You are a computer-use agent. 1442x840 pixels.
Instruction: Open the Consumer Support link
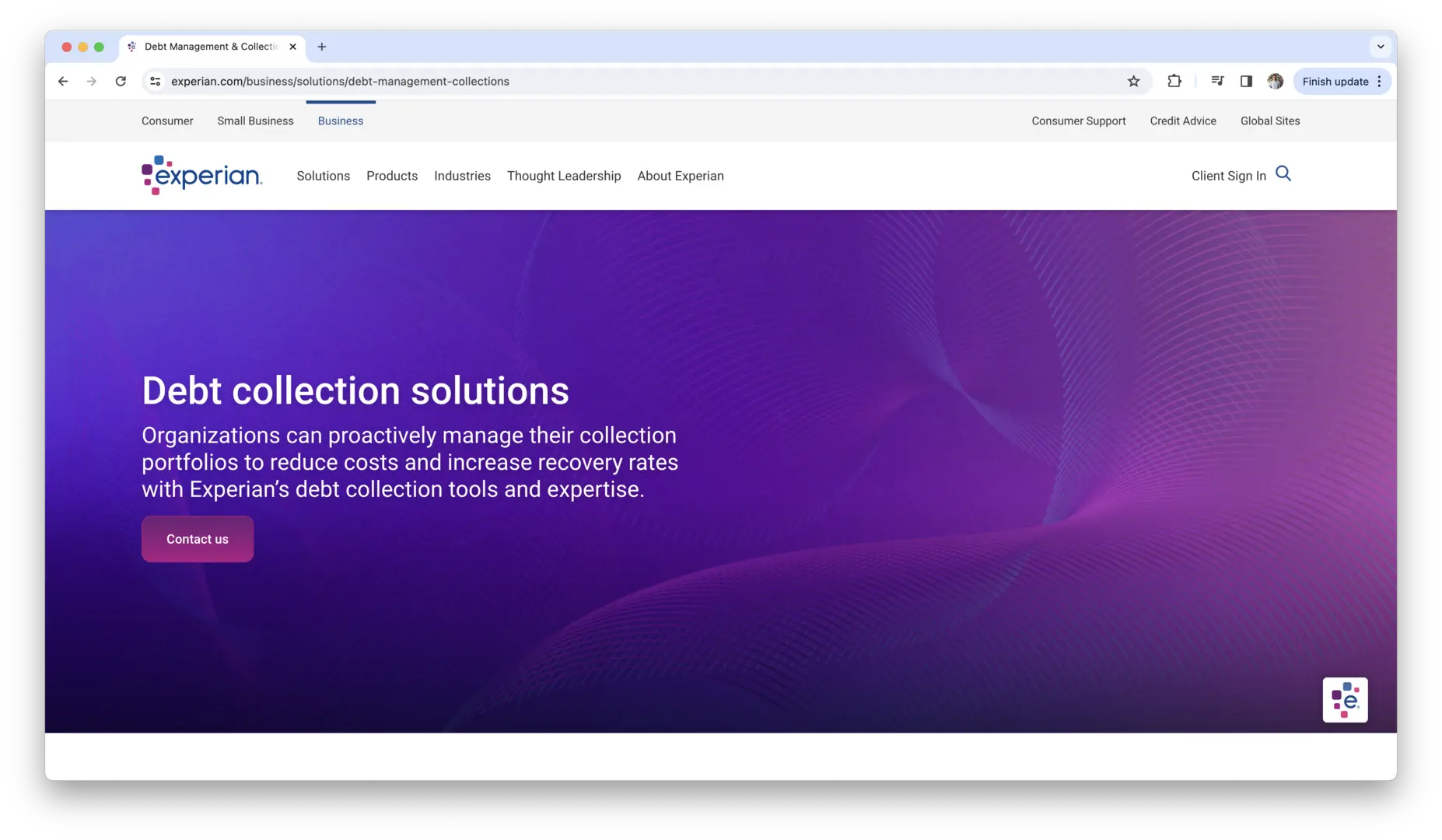[x=1079, y=121]
